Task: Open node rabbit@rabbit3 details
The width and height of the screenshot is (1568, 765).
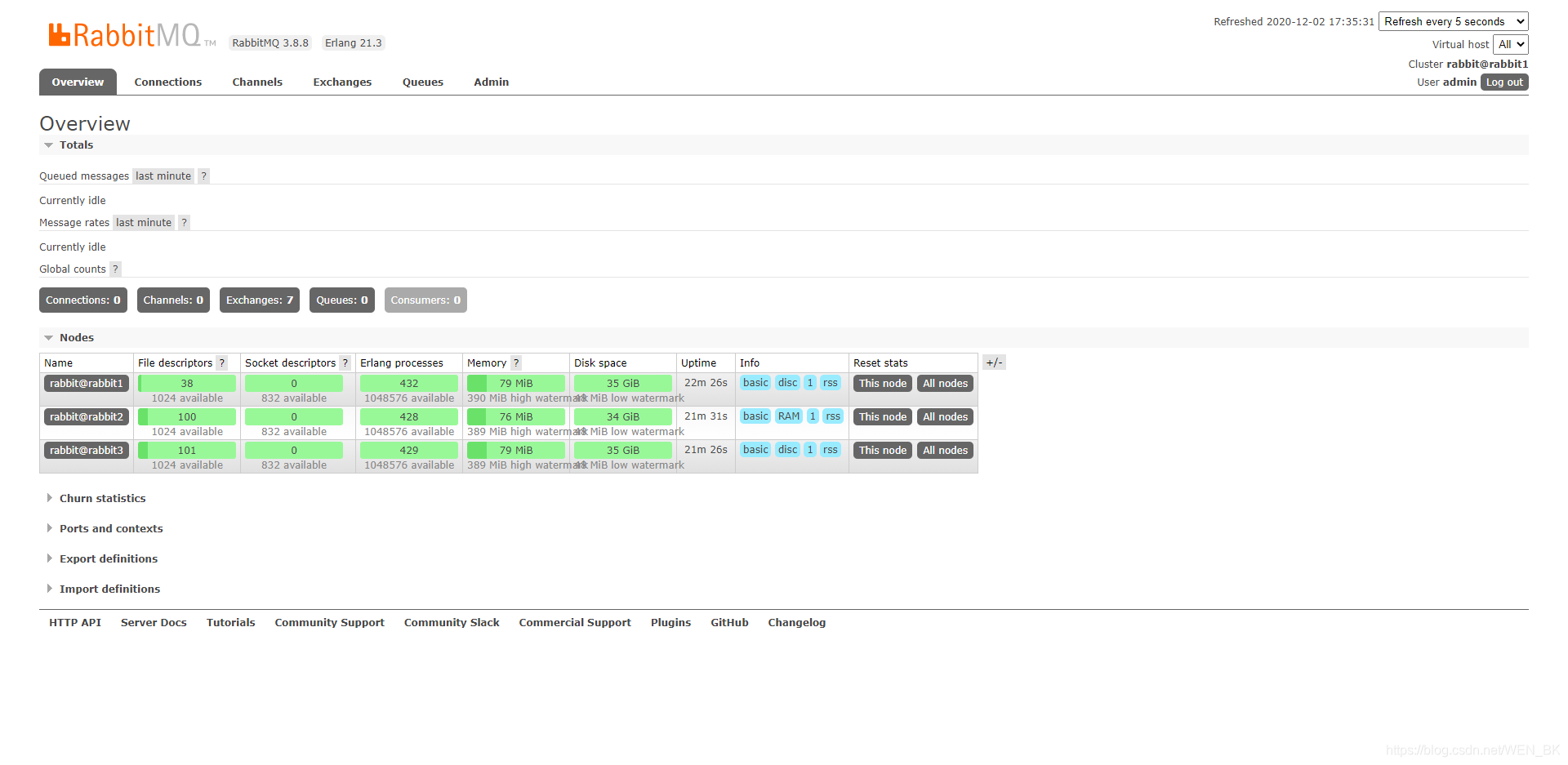Action: click(x=87, y=451)
